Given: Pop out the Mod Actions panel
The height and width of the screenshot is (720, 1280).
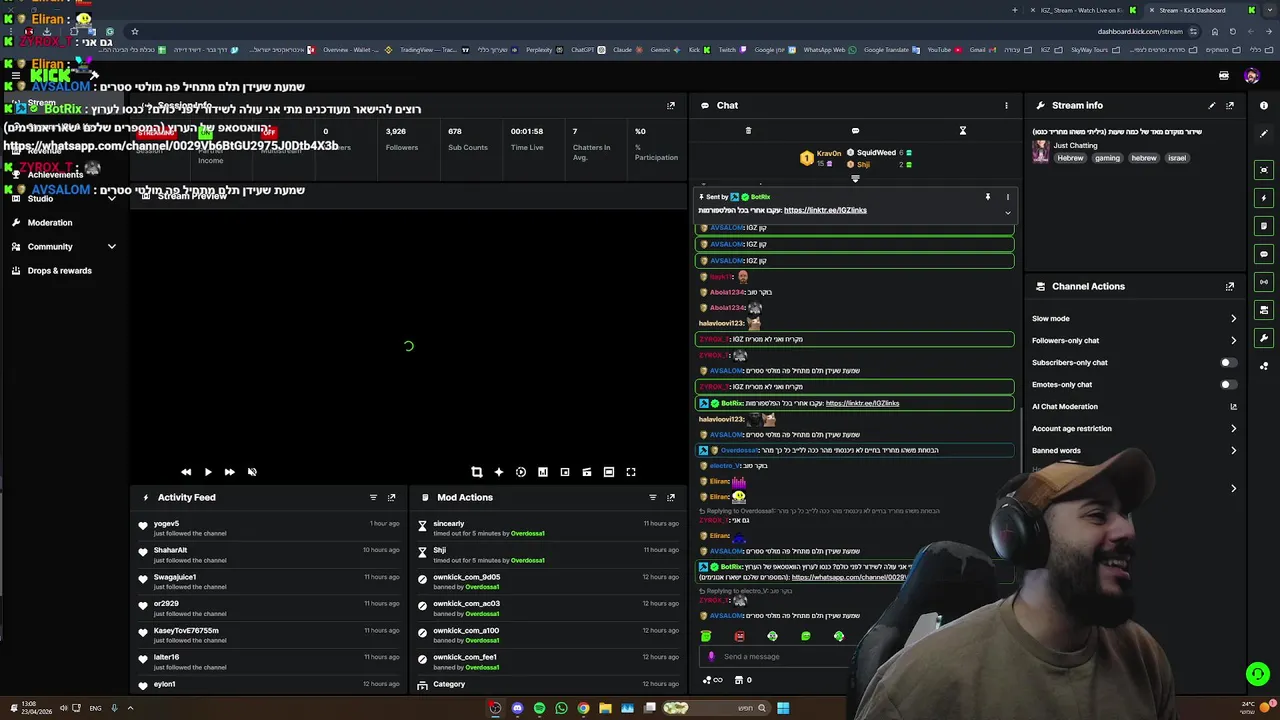Looking at the screenshot, I should click(671, 497).
